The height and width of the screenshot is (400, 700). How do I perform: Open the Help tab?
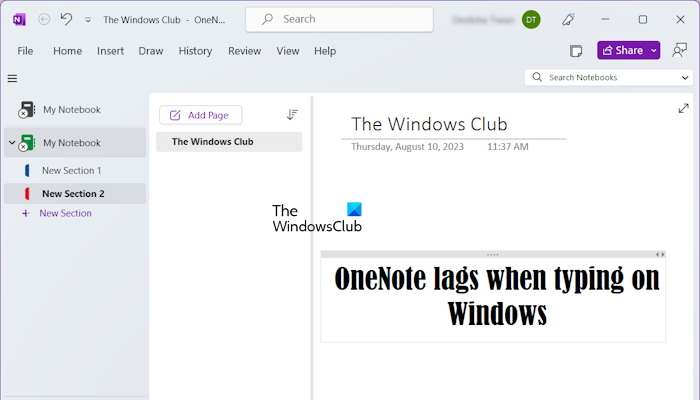click(325, 51)
